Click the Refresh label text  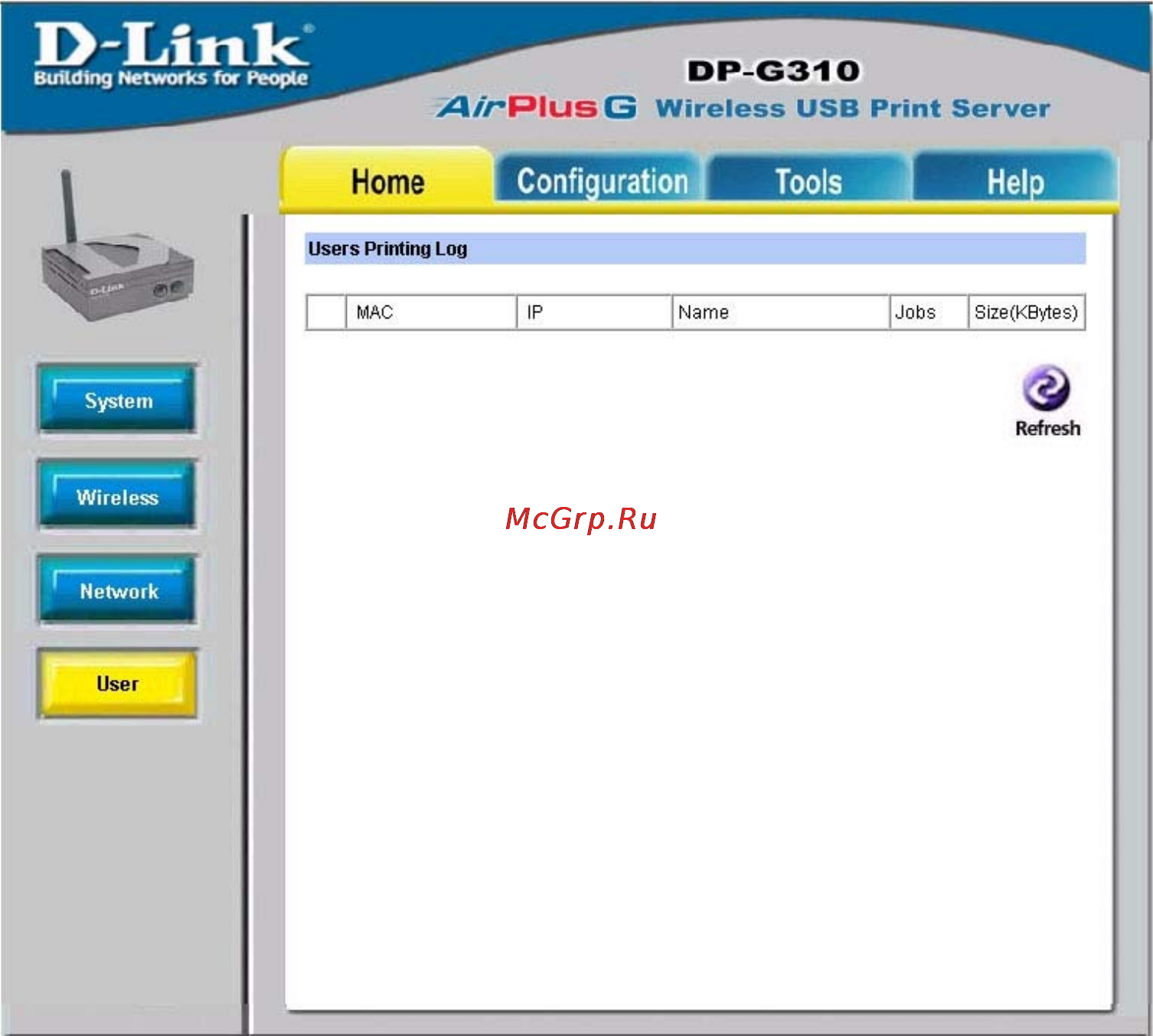coord(1047,428)
